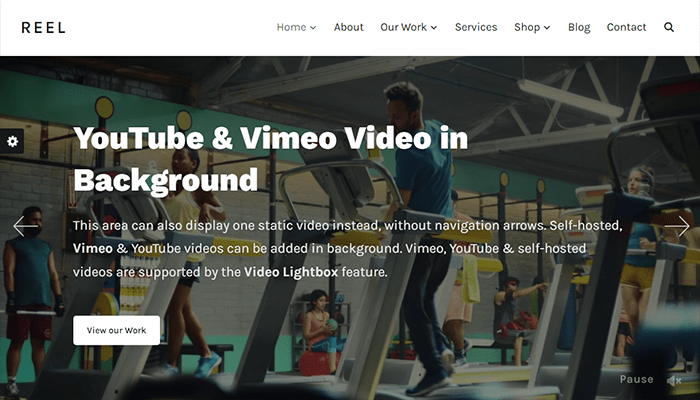The height and width of the screenshot is (400, 700).
Task: Click the REEL site logo
Action: [x=43, y=28]
